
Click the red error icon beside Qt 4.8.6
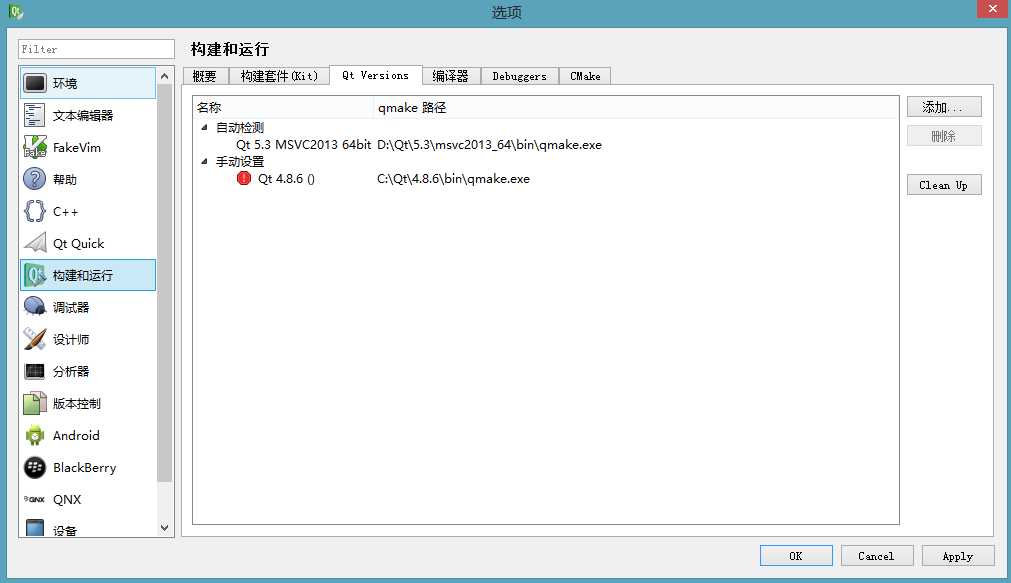[x=244, y=179]
